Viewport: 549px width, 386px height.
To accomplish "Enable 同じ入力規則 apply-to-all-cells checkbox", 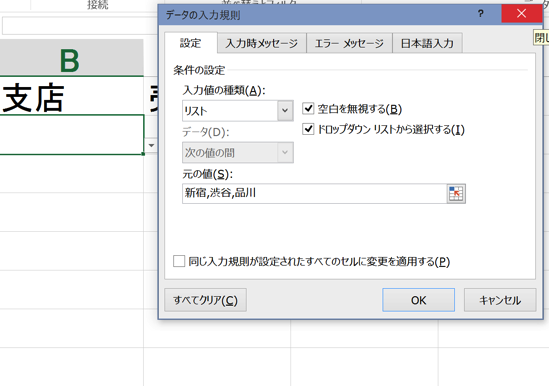I will [x=179, y=261].
